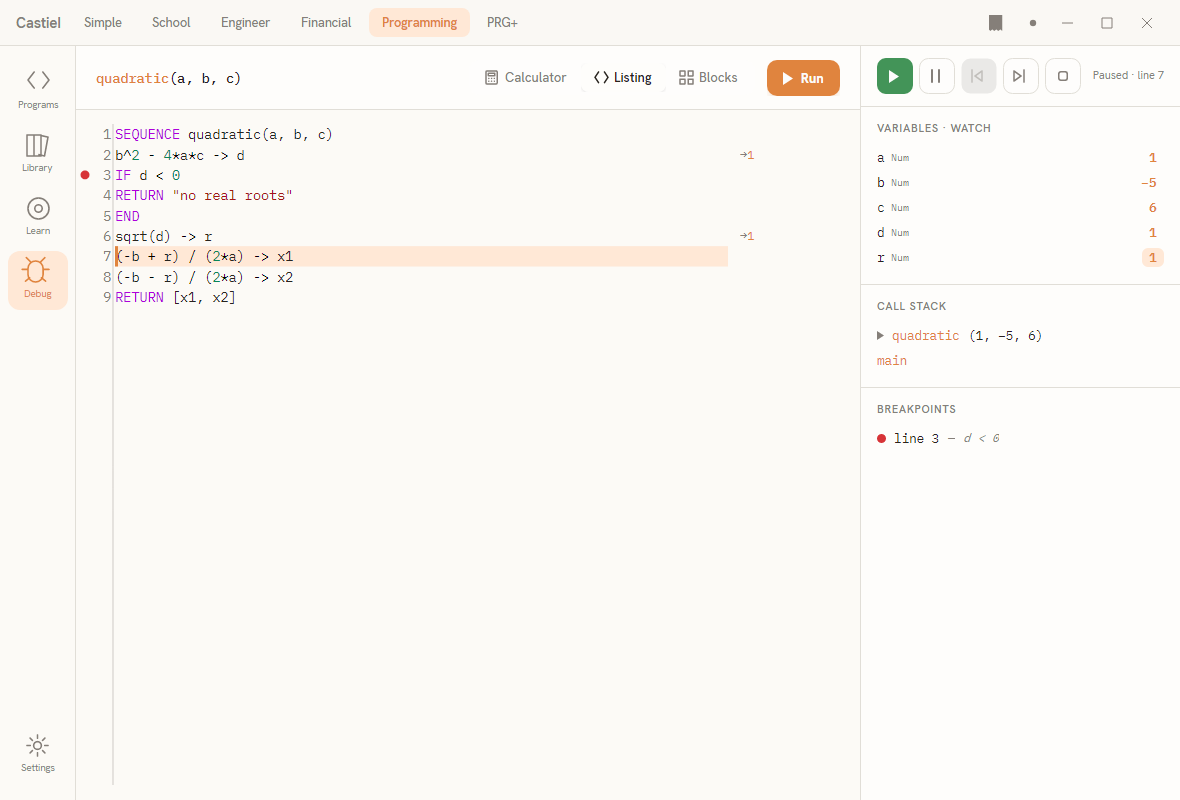1180x800 pixels.
Task: Toggle the breakpoint dot on line 3
Action: (85, 175)
